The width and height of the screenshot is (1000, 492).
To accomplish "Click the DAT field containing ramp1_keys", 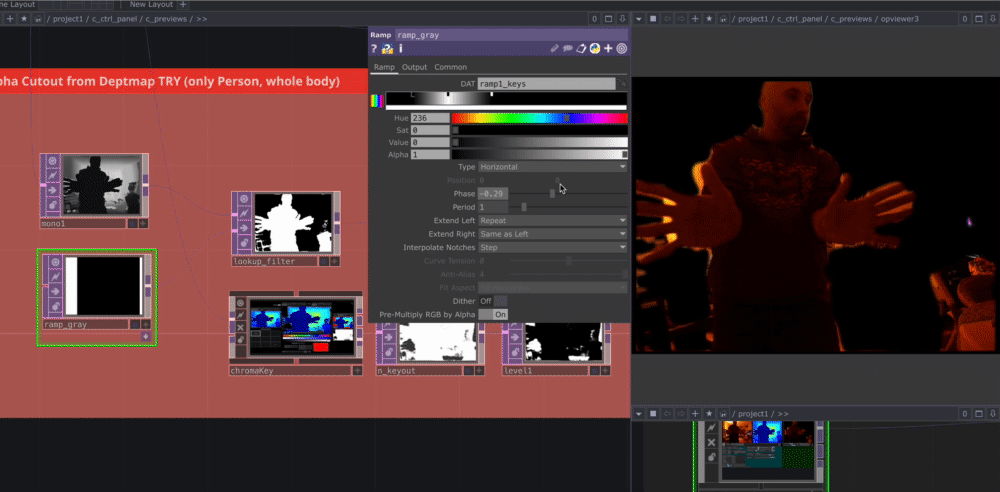I will pos(547,84).
